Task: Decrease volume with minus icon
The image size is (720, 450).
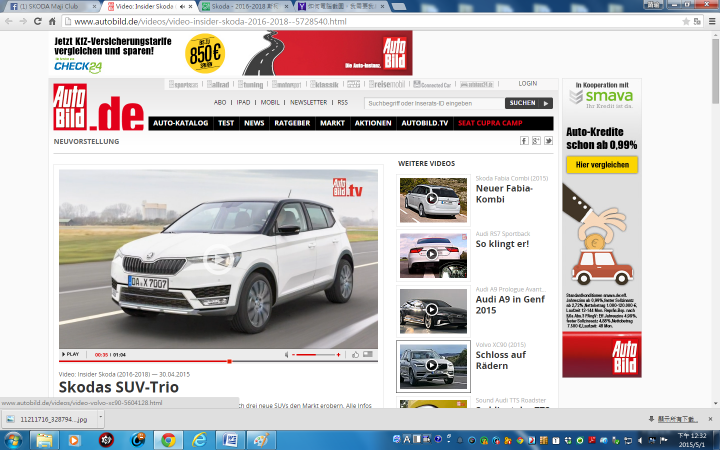Action: [x=294, y=354]
